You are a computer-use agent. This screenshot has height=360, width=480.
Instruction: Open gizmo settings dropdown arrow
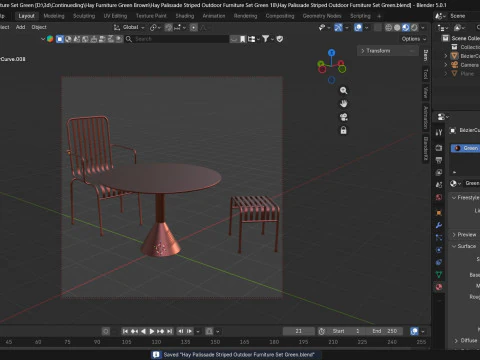point(347,28)
